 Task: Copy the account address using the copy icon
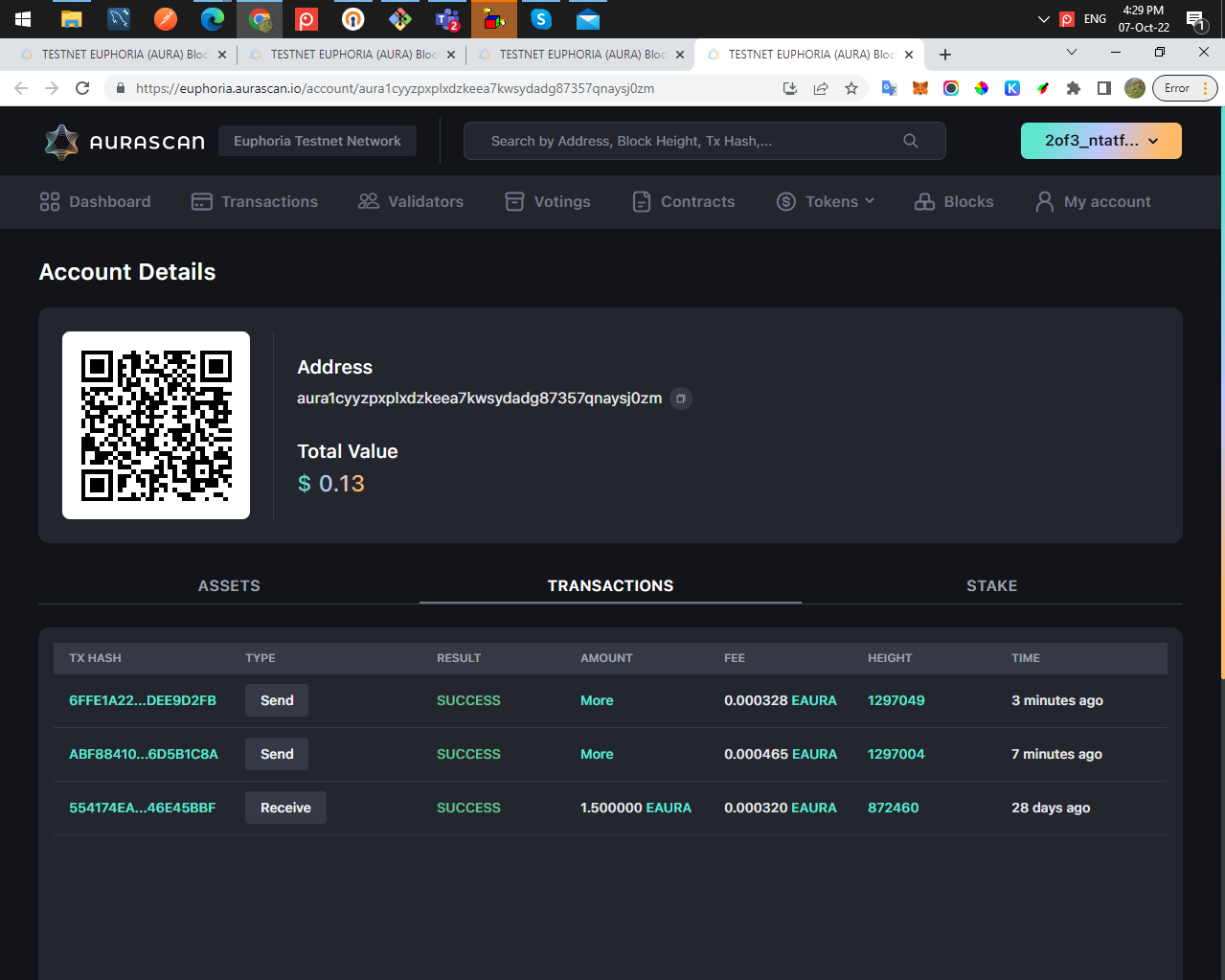681,398
